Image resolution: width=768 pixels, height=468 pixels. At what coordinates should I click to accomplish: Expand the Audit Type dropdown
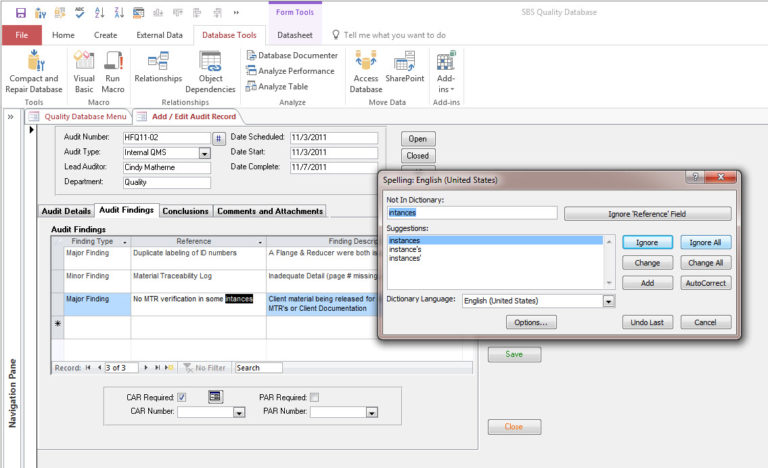coord(204,153)
